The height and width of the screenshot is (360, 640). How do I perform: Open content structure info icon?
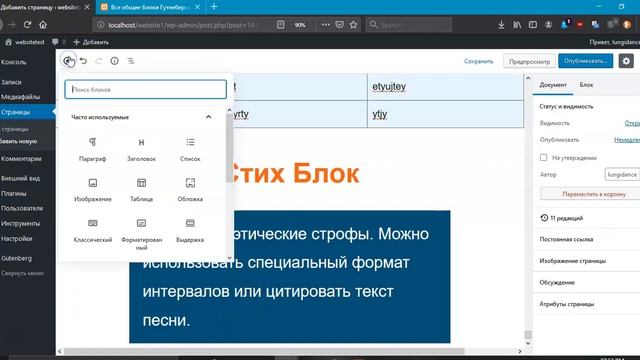[x=114, y=61]
